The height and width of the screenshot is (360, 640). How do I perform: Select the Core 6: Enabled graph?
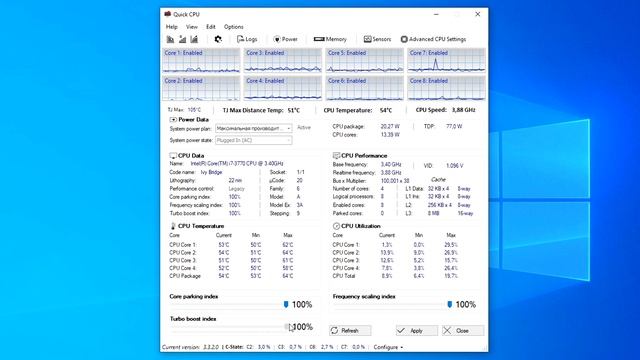click(364, 88)
